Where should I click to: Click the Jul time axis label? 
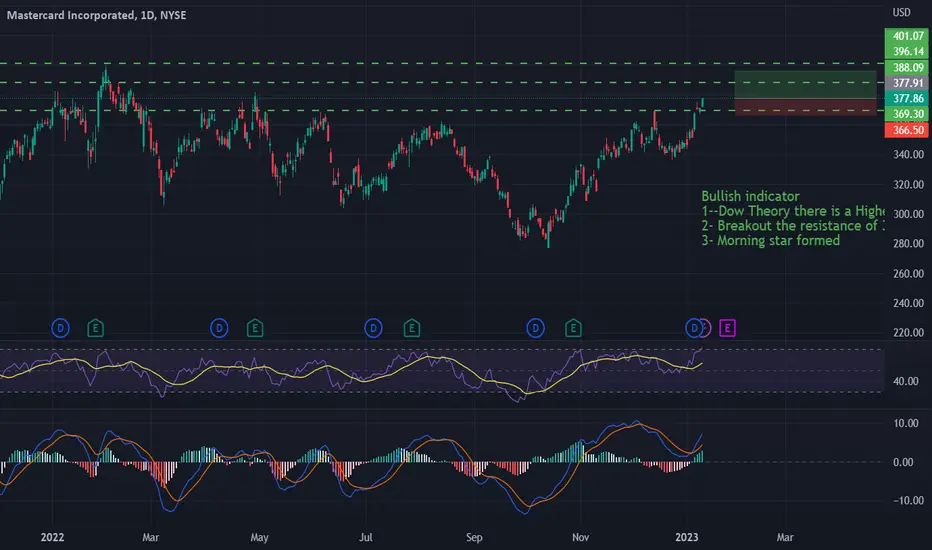click(x=366, y=537)
